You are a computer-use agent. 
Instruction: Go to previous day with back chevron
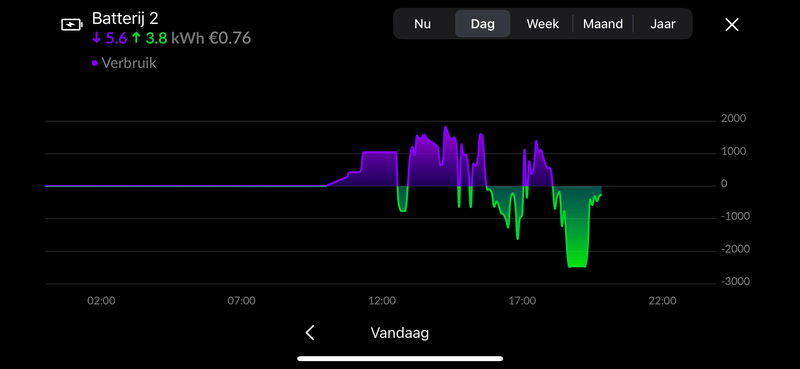click(310, 333)
